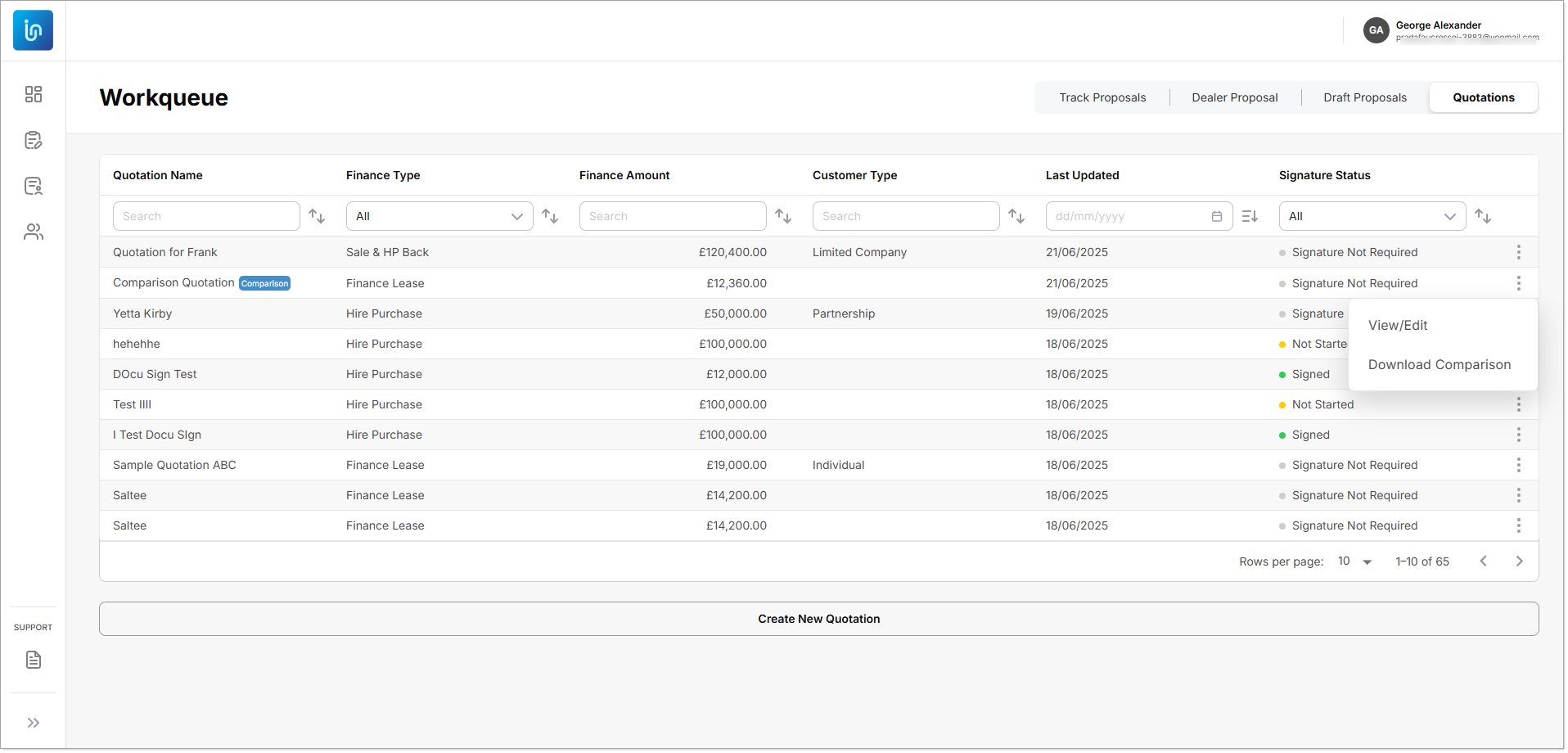The image size is (1568, 753).
Task: Click the app logo in top-left corner
Action: pos(33,30)
